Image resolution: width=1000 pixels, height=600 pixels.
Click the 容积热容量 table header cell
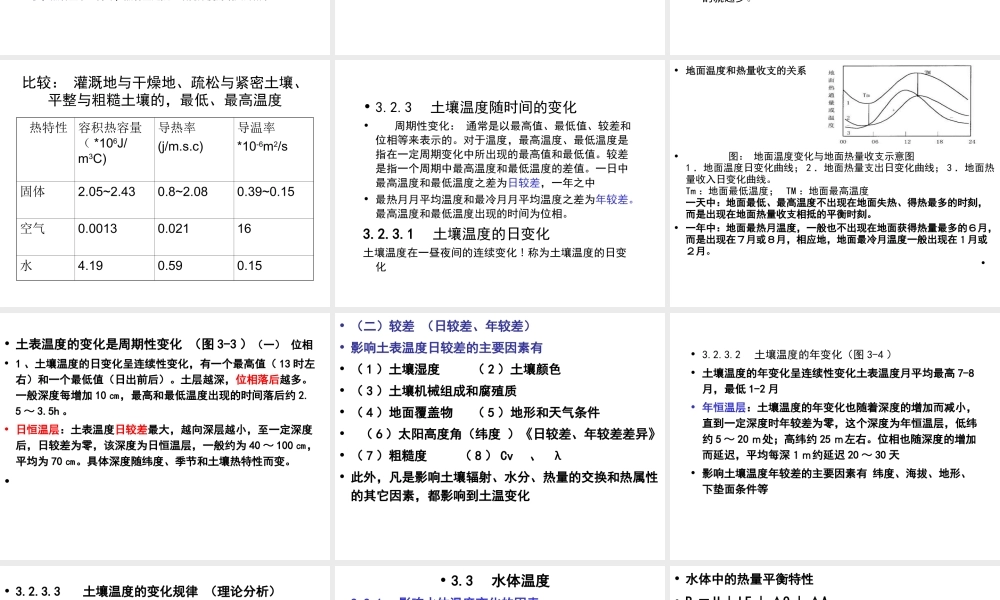(112, 128)
